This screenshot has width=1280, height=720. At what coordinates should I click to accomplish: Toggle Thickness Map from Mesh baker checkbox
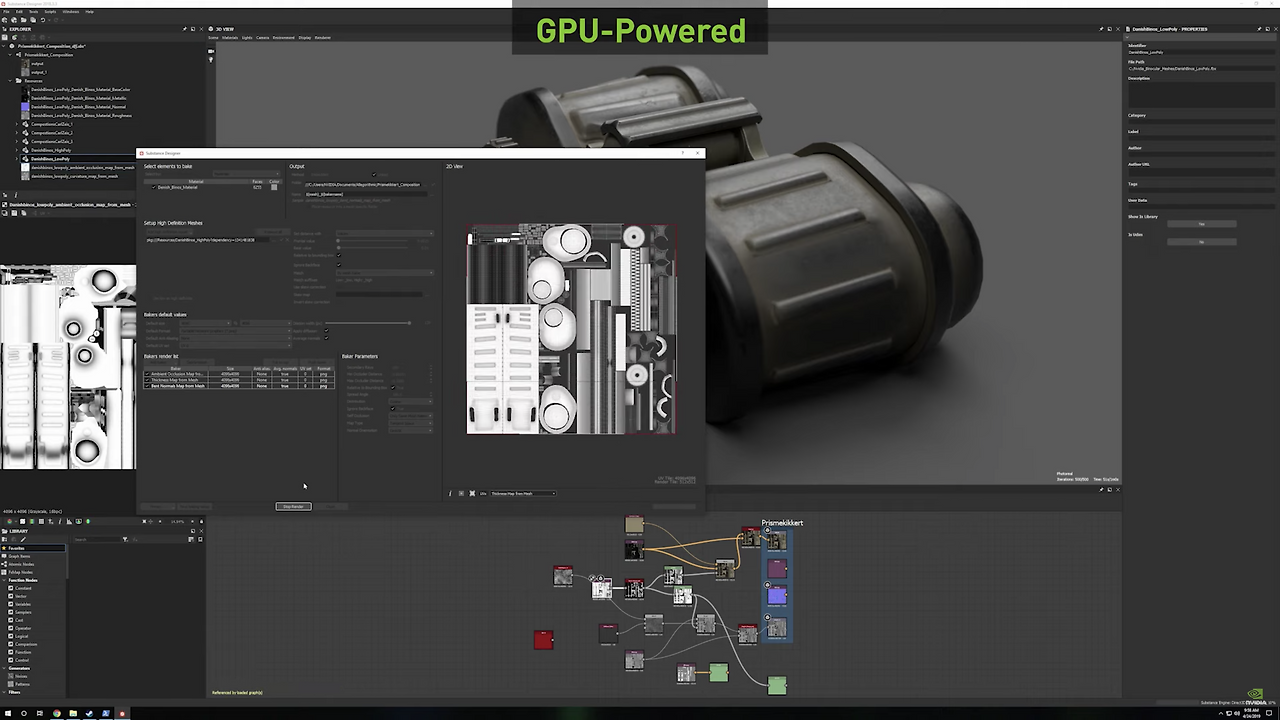[x=147, y=380]
